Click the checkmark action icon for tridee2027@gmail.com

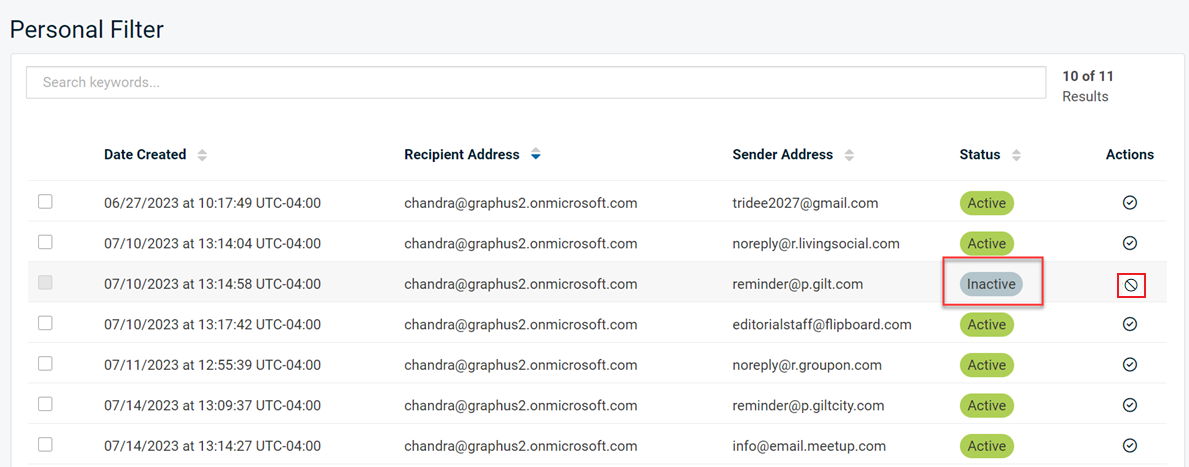click(x=1129, y=202)
